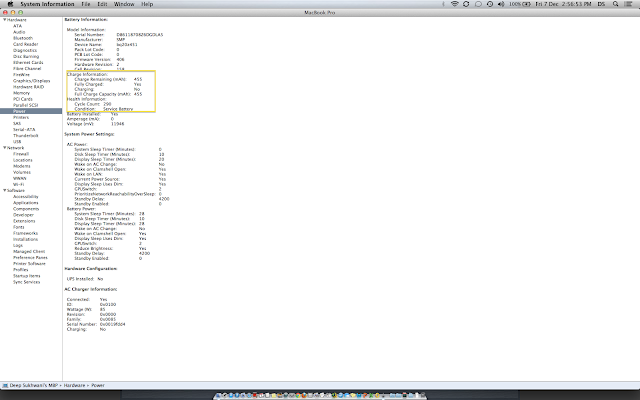Select Accessibility under Software

(26, 197)
